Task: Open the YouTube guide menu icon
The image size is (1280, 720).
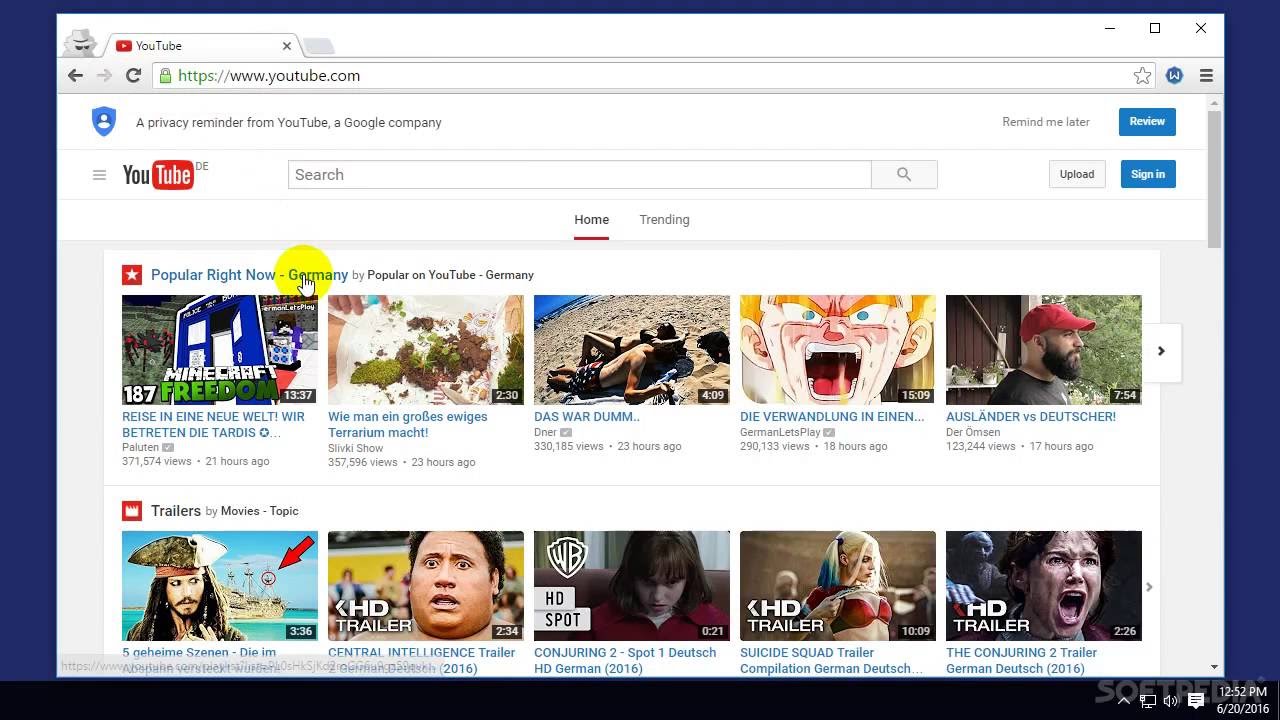Action: pos(99,175)
